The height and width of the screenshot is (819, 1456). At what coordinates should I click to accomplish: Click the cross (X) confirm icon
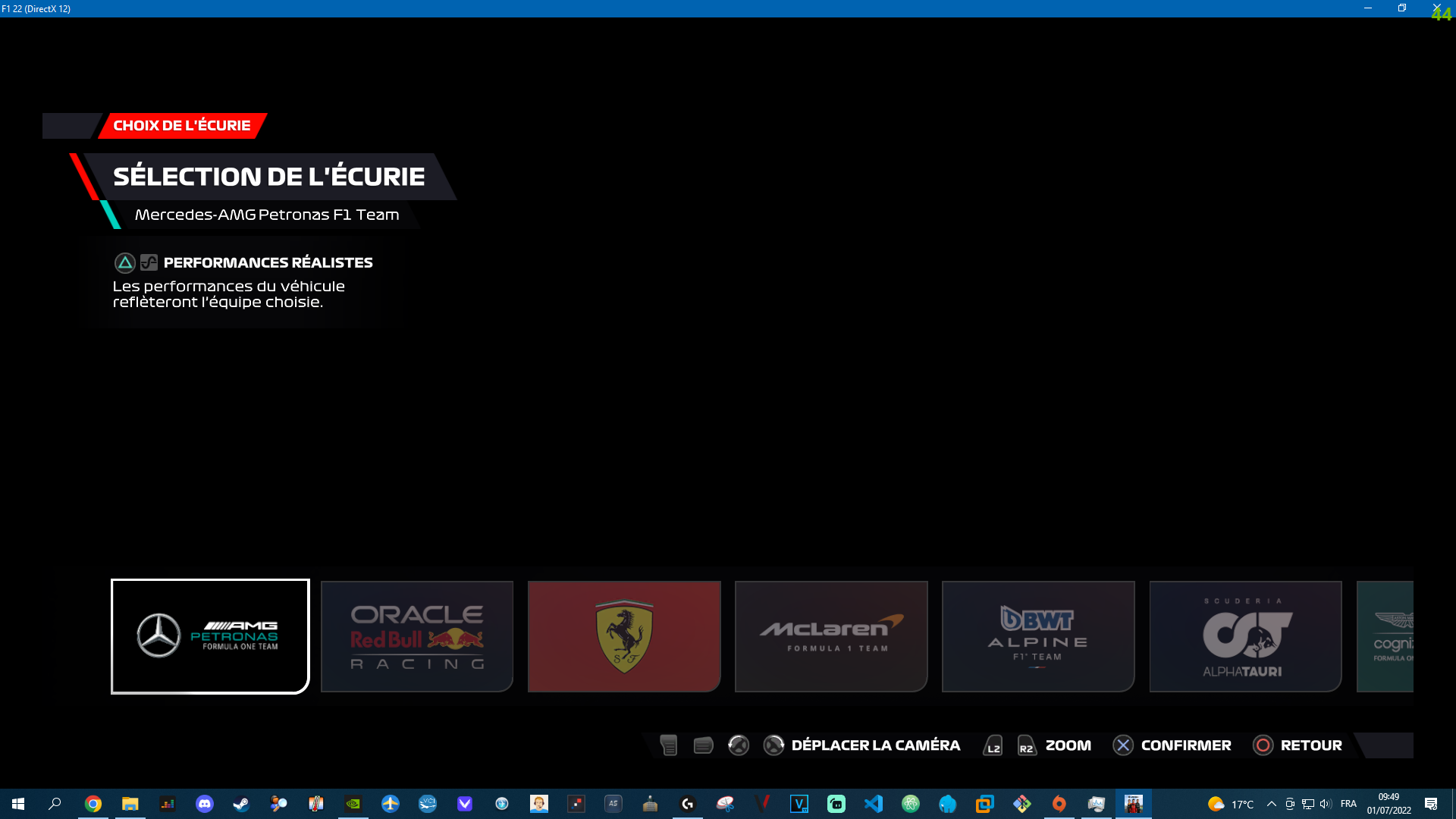tap(1123, 745)
